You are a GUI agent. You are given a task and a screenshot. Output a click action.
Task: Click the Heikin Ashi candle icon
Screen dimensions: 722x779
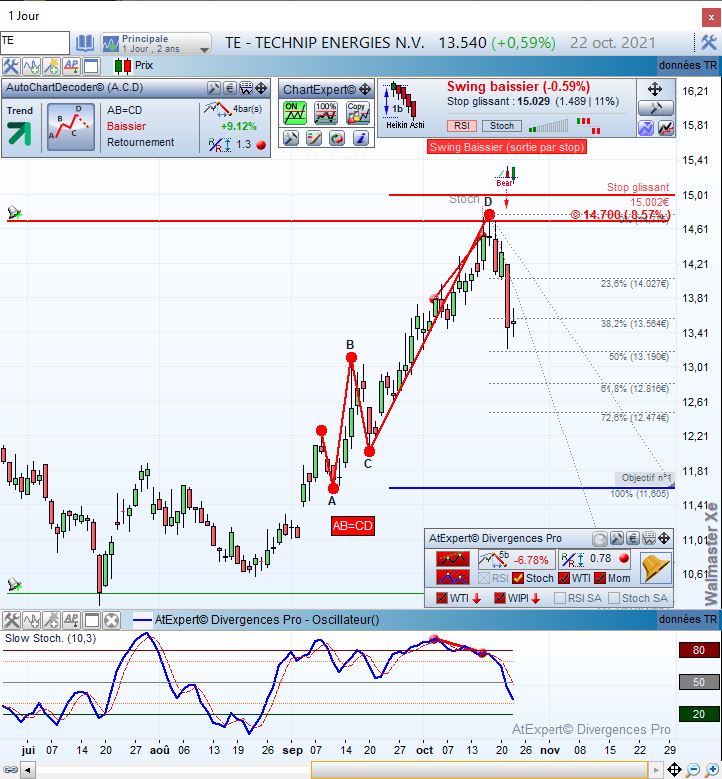coord(403,105)
